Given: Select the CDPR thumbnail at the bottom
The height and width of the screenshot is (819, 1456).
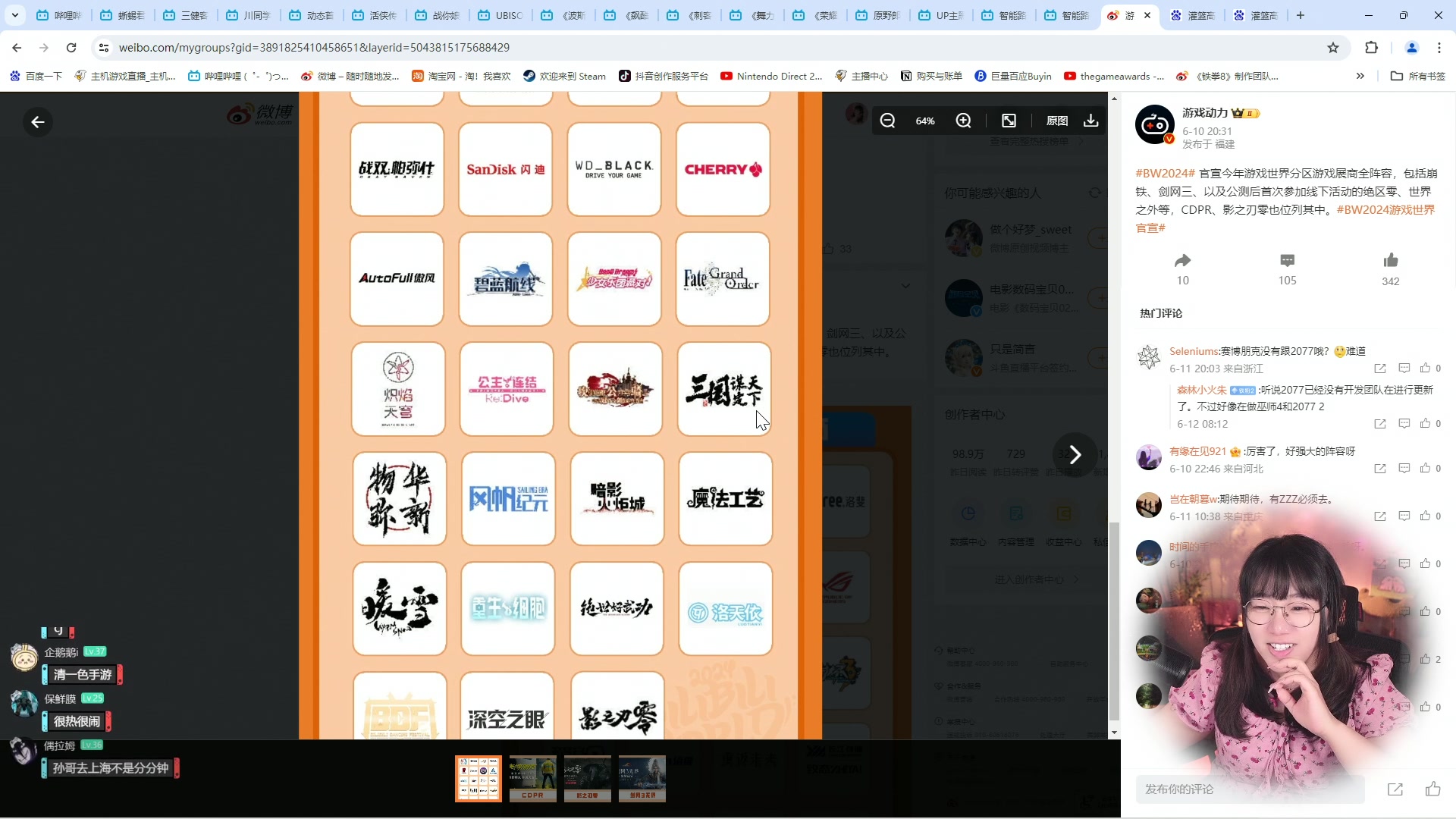Looking at the screenshot, I should pyautogui.click(x=532, y=778).
